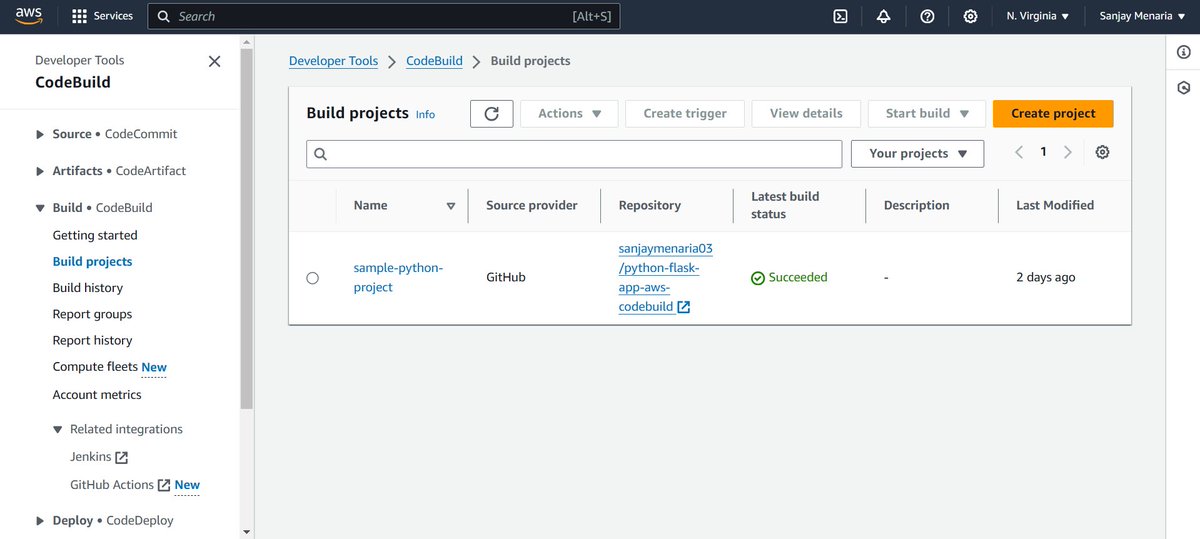
Task: Click the external link icon beside repository
Action: [684, 307]
